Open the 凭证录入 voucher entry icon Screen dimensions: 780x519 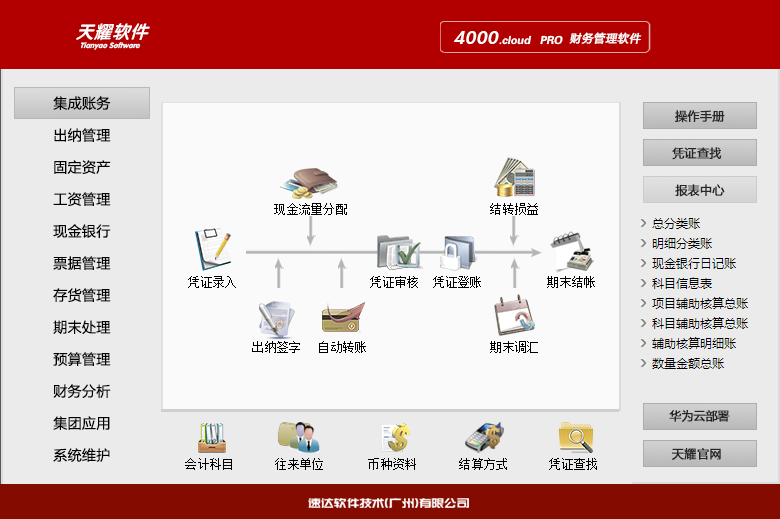pyautogui.click(x=212, y=249)
